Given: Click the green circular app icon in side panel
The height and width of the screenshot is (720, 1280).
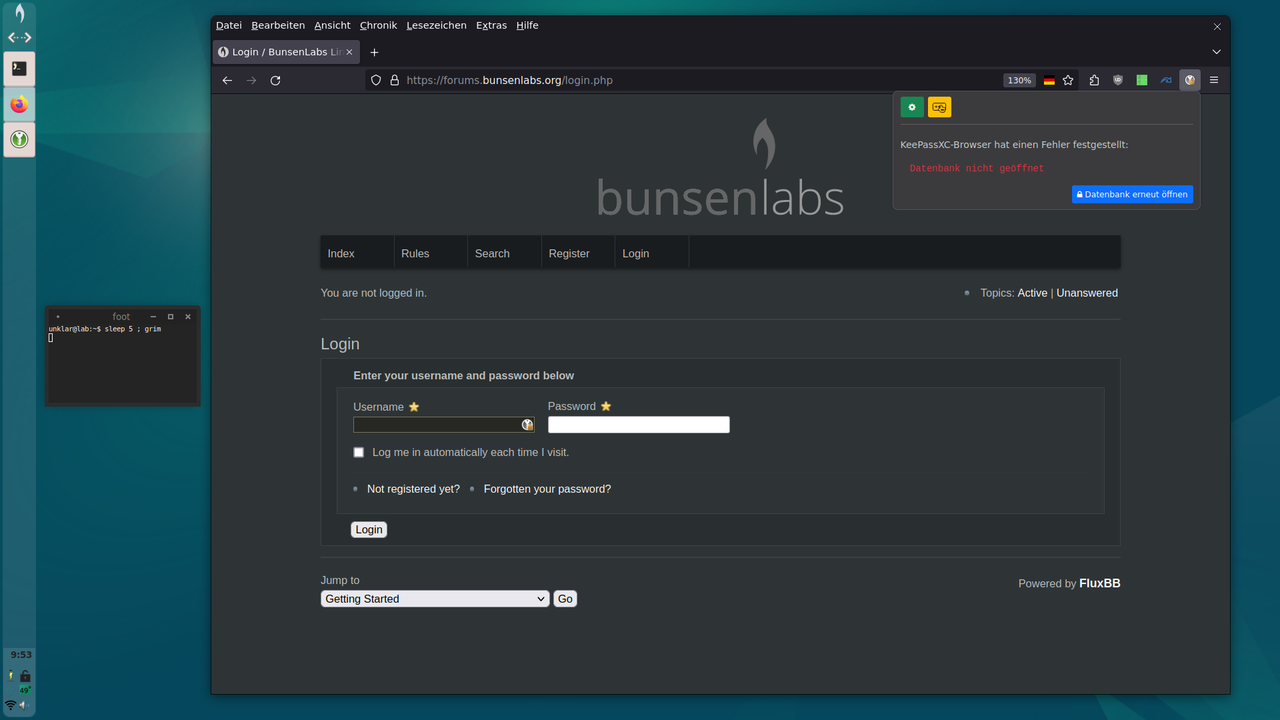Looking at the screenshot, I should [19, 140].
